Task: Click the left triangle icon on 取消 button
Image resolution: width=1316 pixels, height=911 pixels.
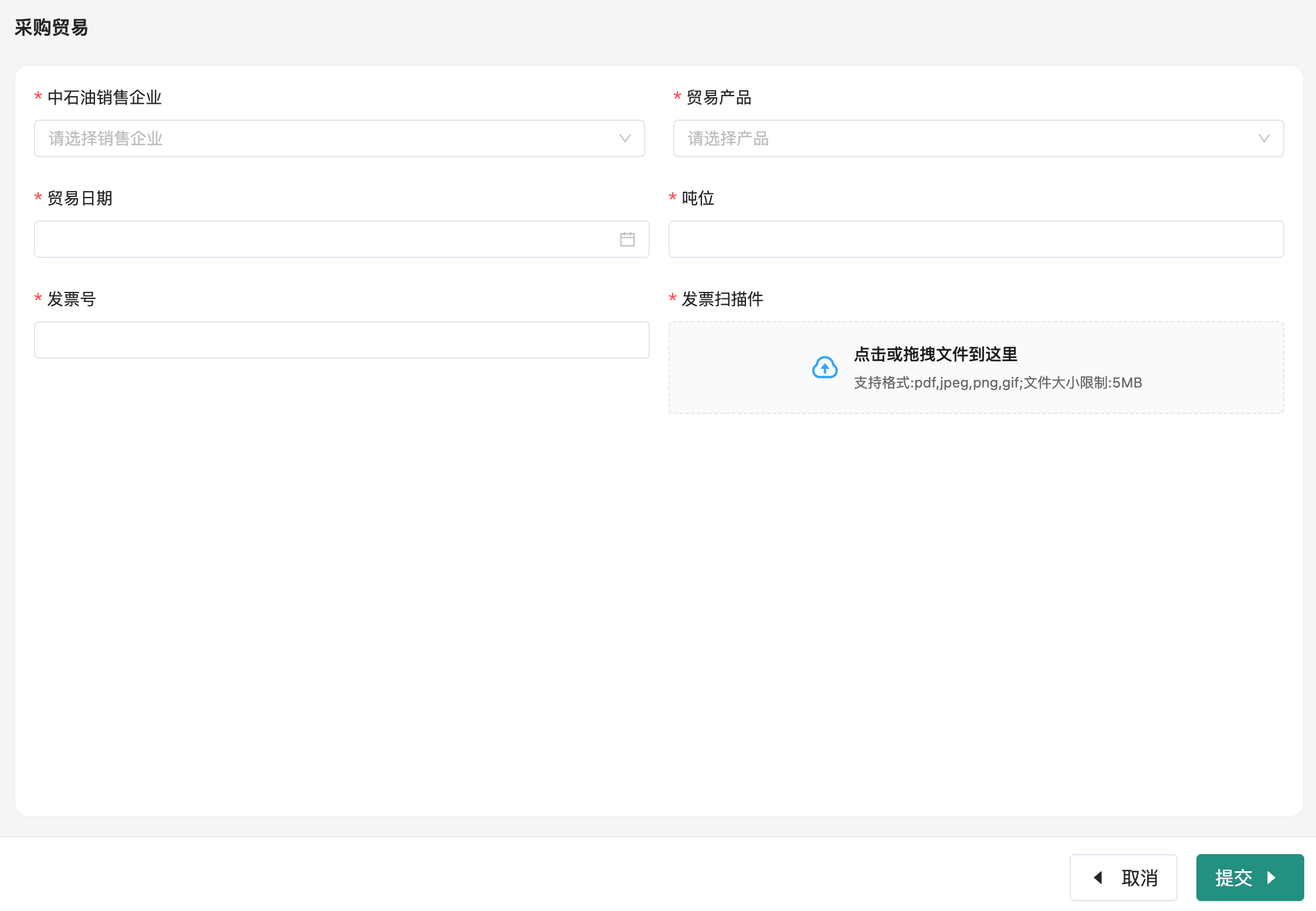Action: pos(1098,878)
